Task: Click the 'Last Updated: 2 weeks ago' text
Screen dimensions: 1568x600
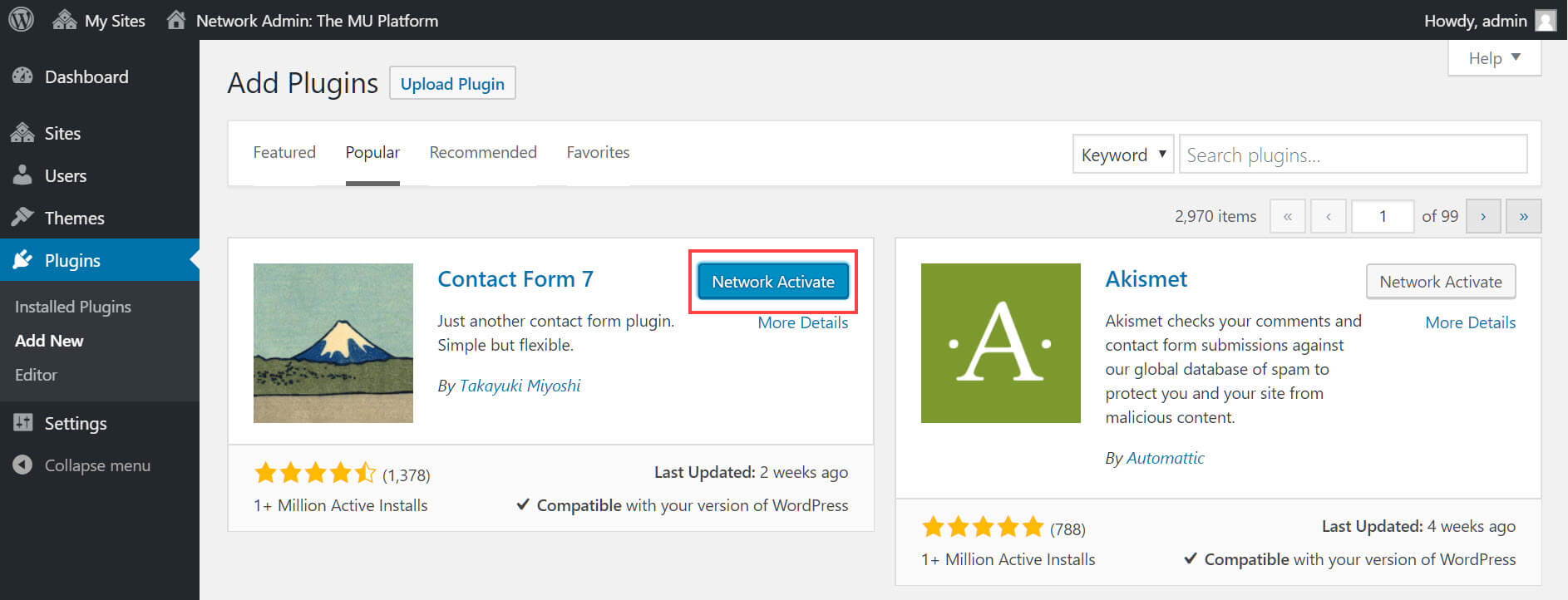Action: pos(752,472)
